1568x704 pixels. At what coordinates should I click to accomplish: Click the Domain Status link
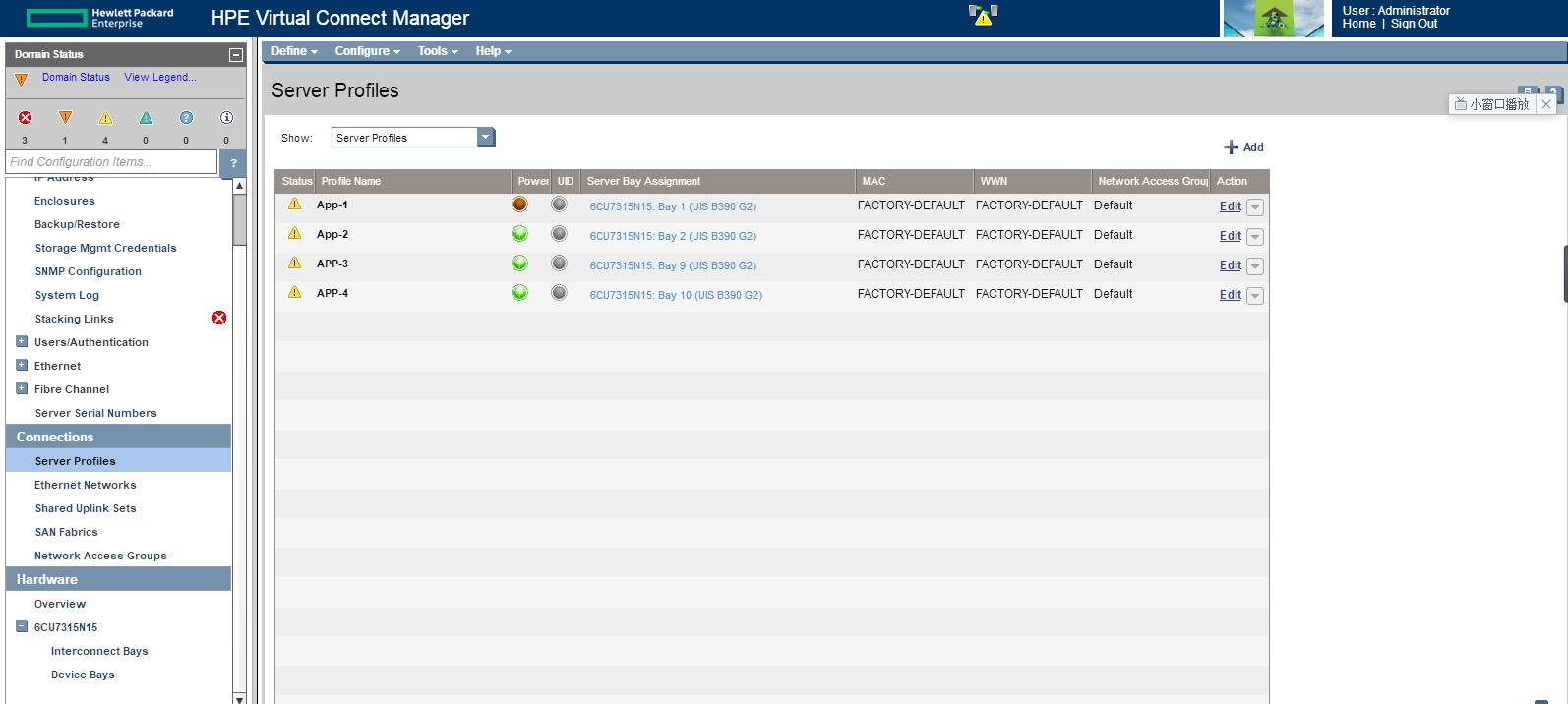click(76, 77)
